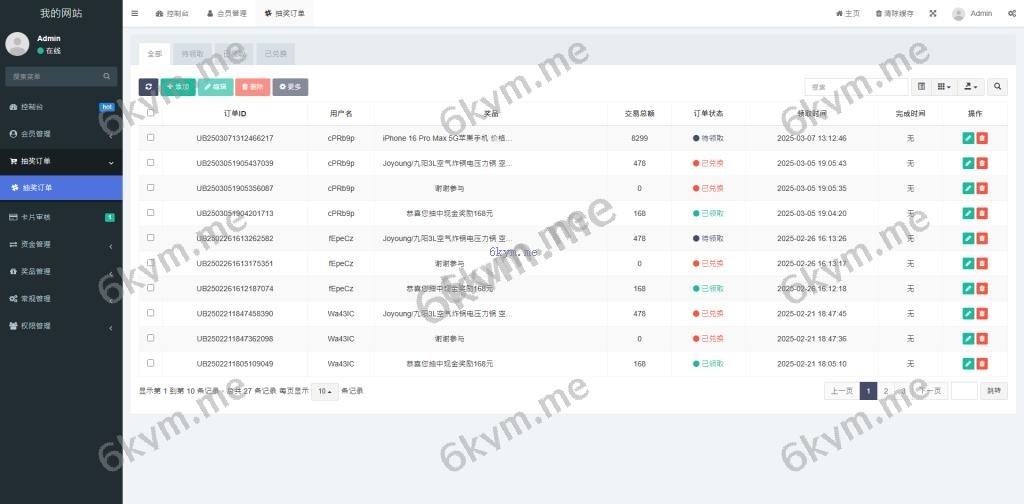
Task: Open the 会员管理 top tab
Action: tap(226, 14)
